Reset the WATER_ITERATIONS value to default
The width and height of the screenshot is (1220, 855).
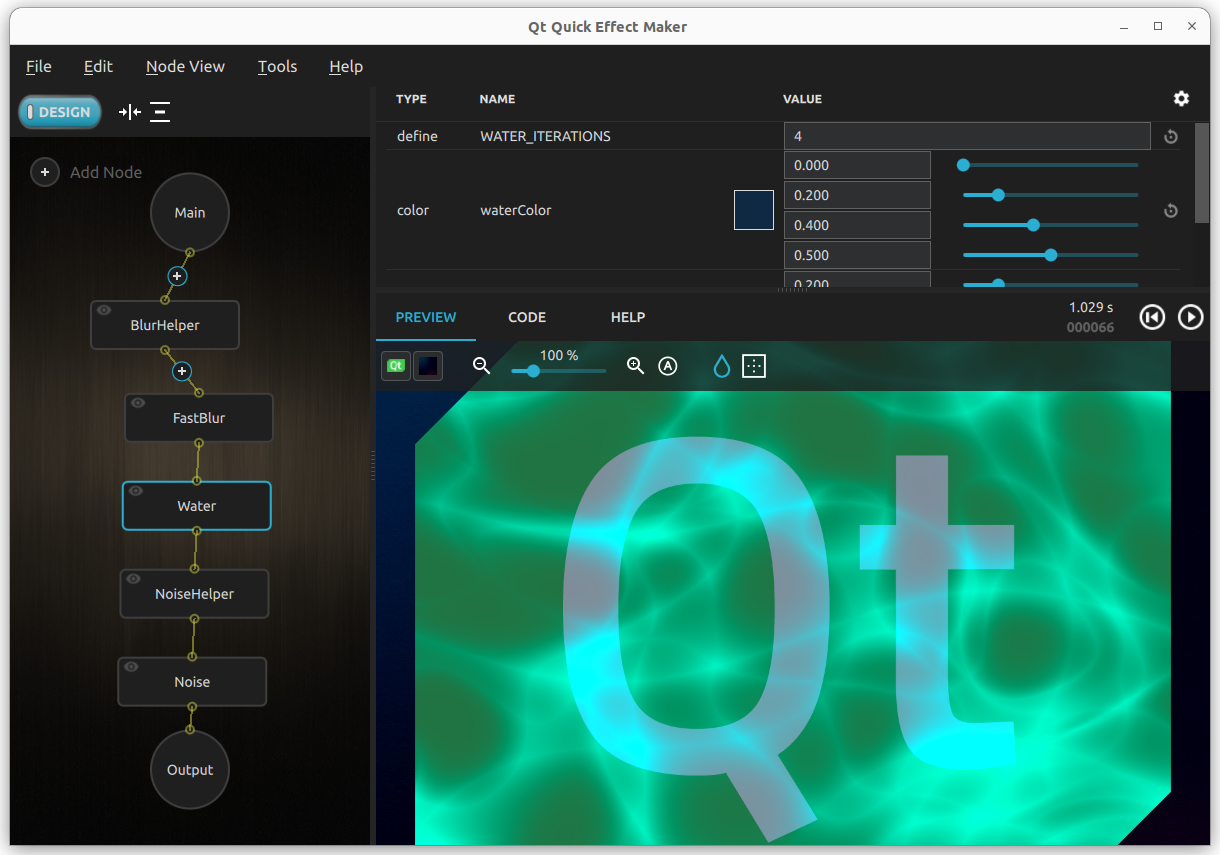click(1170, 137)
